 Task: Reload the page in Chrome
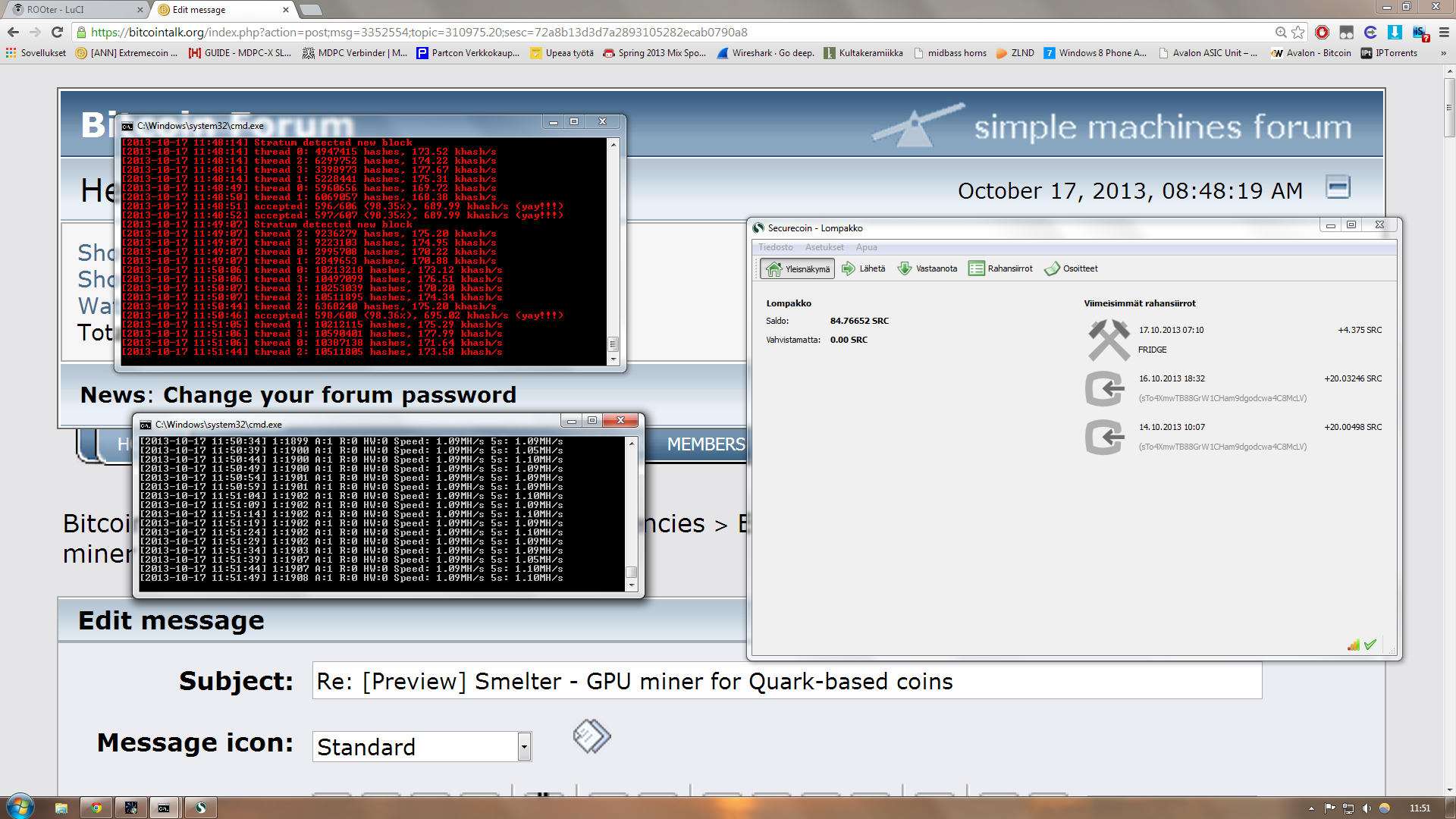coord(57,32)
